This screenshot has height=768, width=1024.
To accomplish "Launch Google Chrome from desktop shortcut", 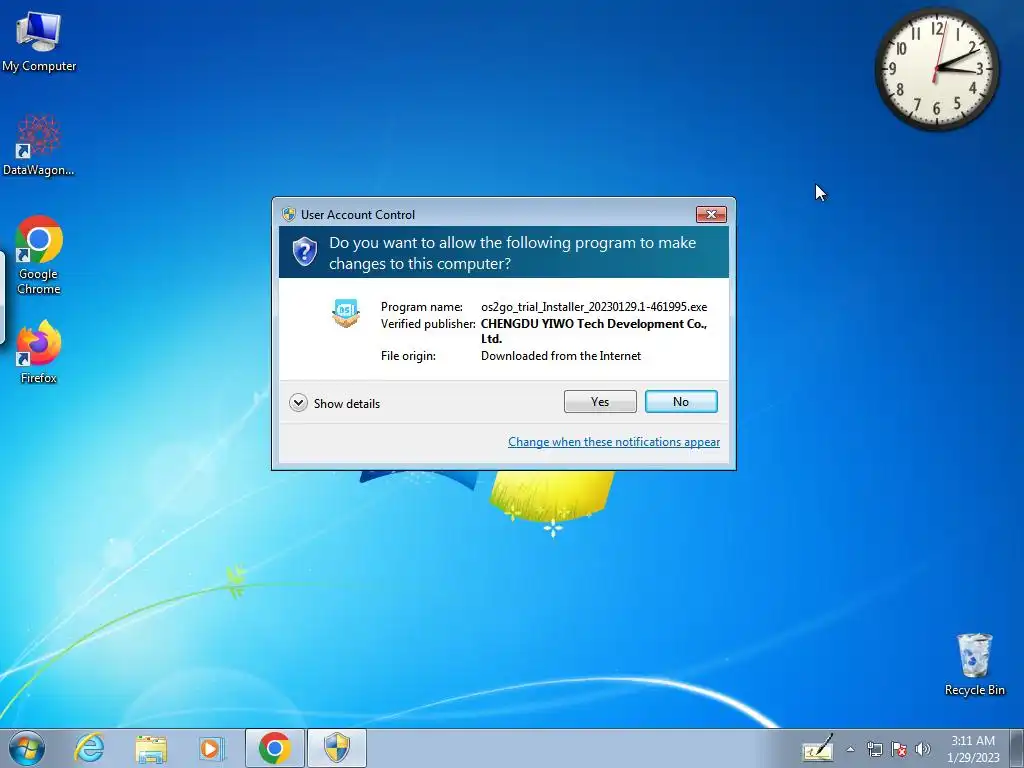I will click(39, 255).
